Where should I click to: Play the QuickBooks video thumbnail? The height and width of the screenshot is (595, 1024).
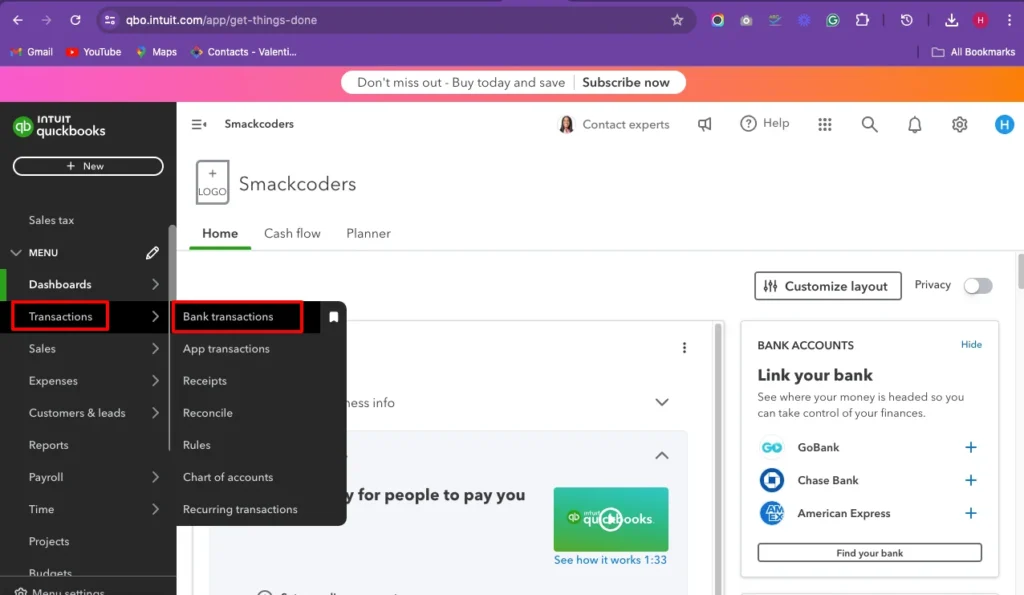coord(611,519)
